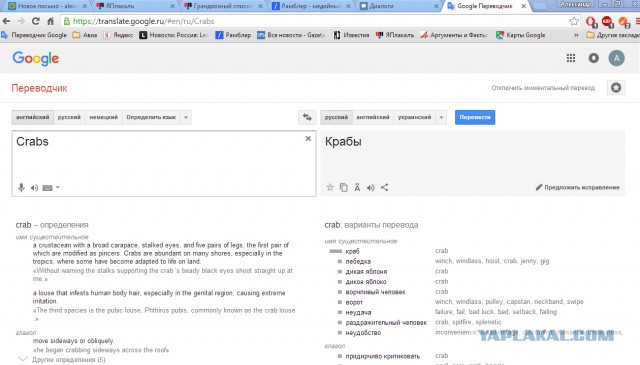Select немецкий as source language

(103, 117)
